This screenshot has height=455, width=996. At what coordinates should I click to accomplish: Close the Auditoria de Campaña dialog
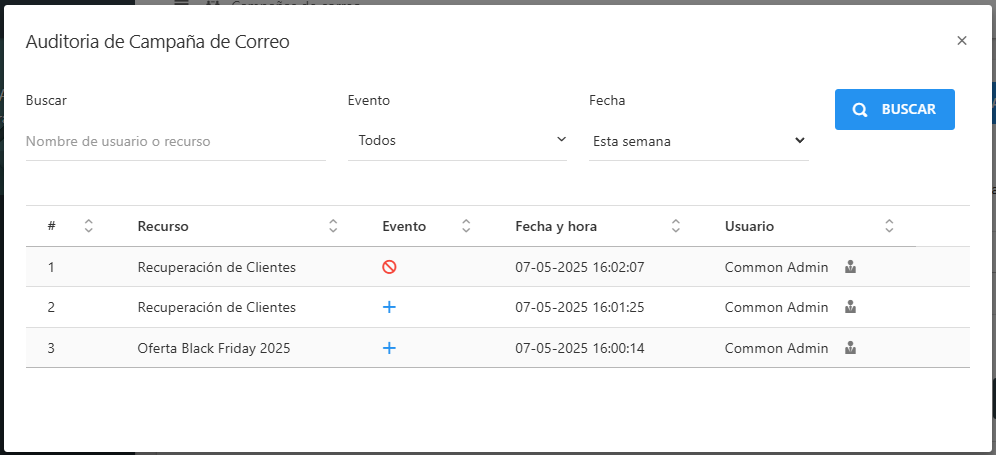pyautogui.click(x=962, y=41)
